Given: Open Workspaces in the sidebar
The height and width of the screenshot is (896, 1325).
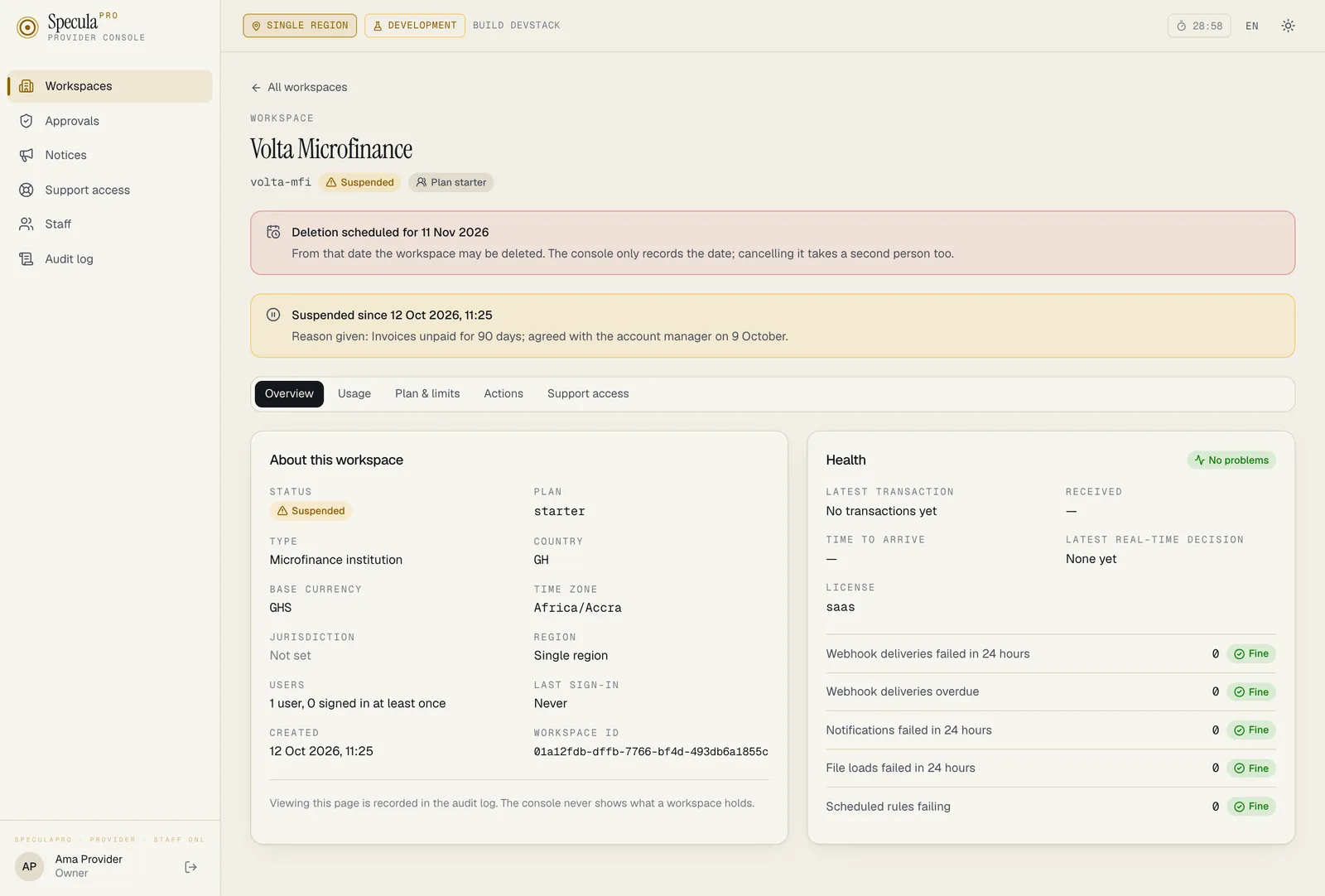Looking at the screenshot, I should point(110,86).
